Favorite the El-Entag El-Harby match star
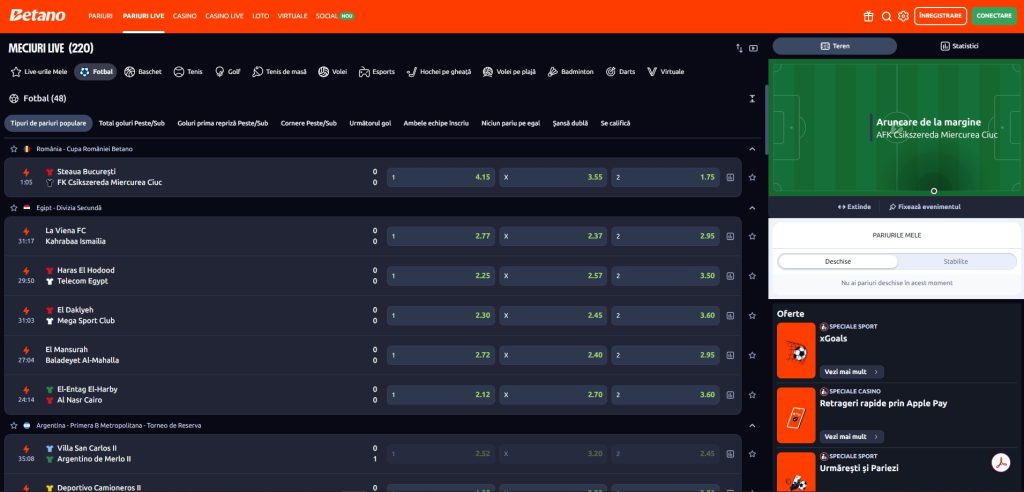The height and width of the screenshot is (492, 1024). [x=752, y=395]
